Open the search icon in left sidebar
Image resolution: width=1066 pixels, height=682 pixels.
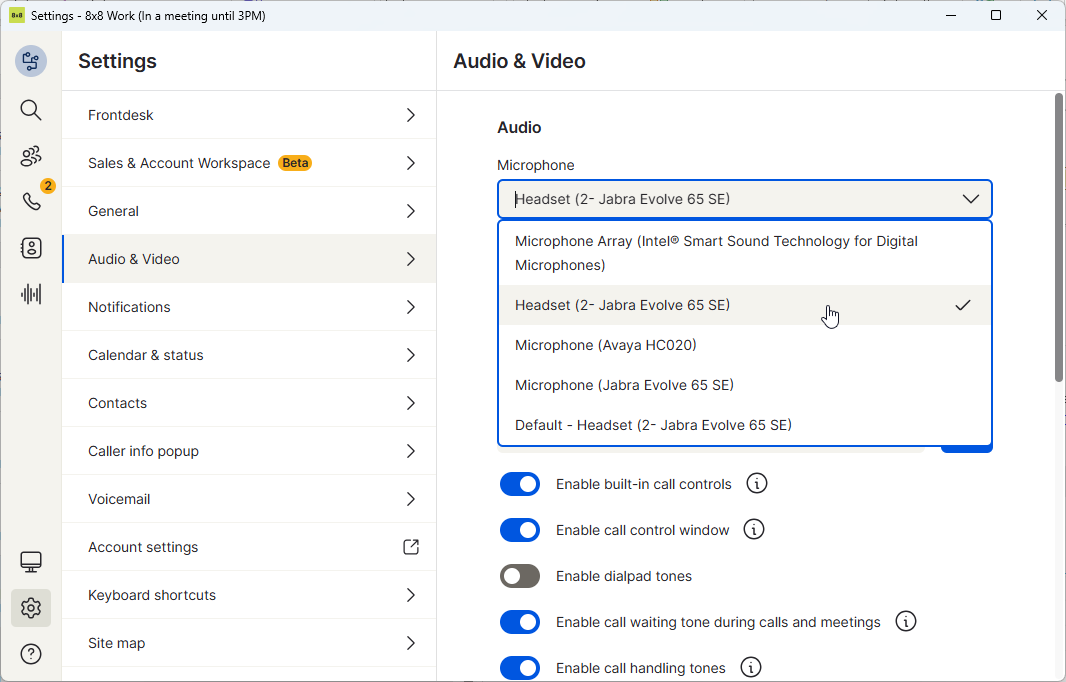[x=31, y=109]
